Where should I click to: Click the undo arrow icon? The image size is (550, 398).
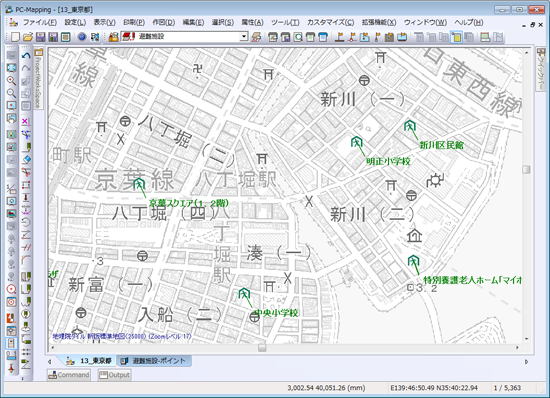pos(26,56)
